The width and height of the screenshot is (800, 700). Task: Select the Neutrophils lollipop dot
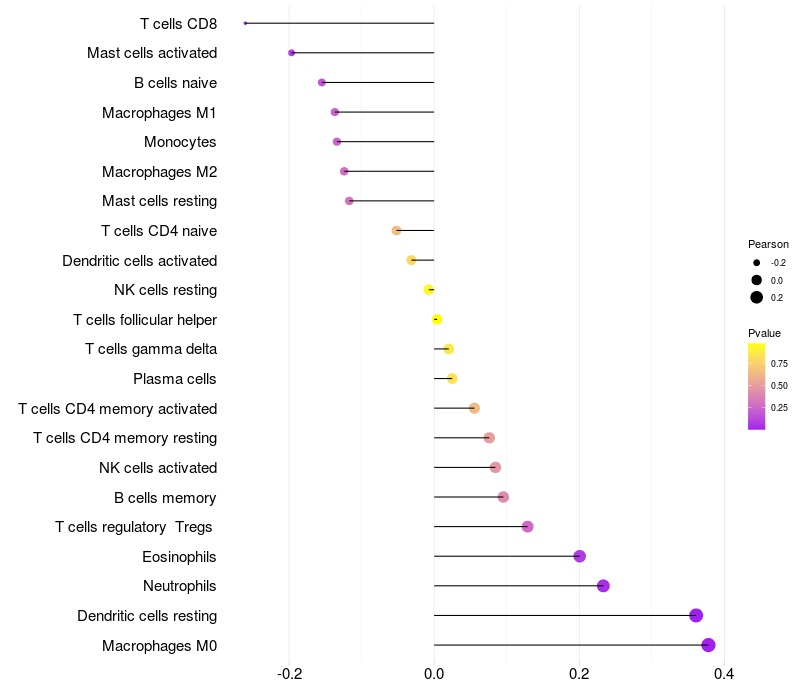tap(603, 586)
